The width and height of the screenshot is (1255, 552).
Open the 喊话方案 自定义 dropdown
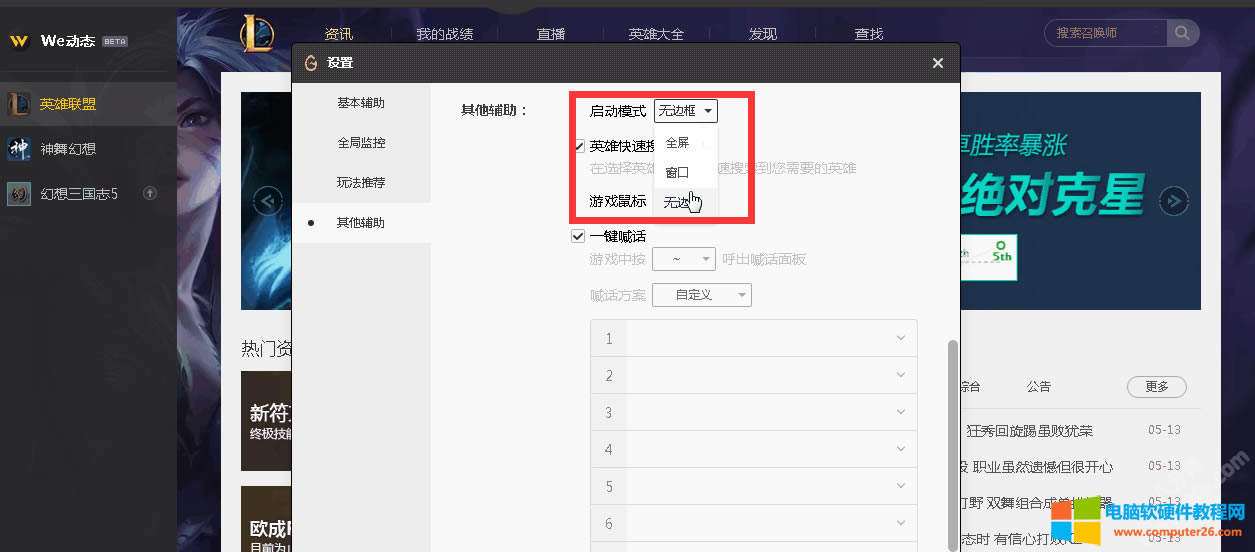coord(702,295)
